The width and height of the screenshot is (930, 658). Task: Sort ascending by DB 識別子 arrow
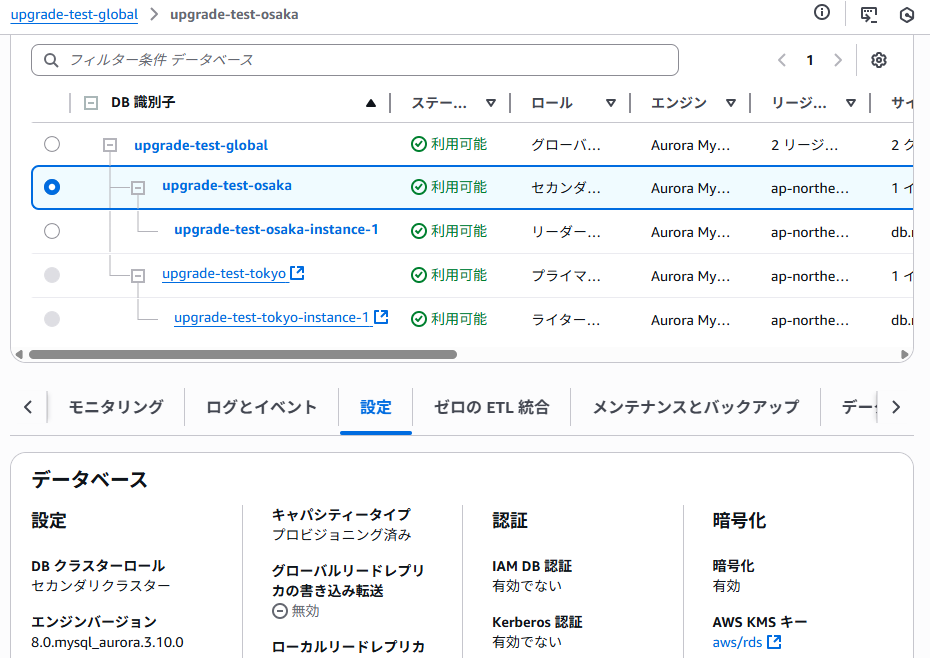[x=371, y=103]
